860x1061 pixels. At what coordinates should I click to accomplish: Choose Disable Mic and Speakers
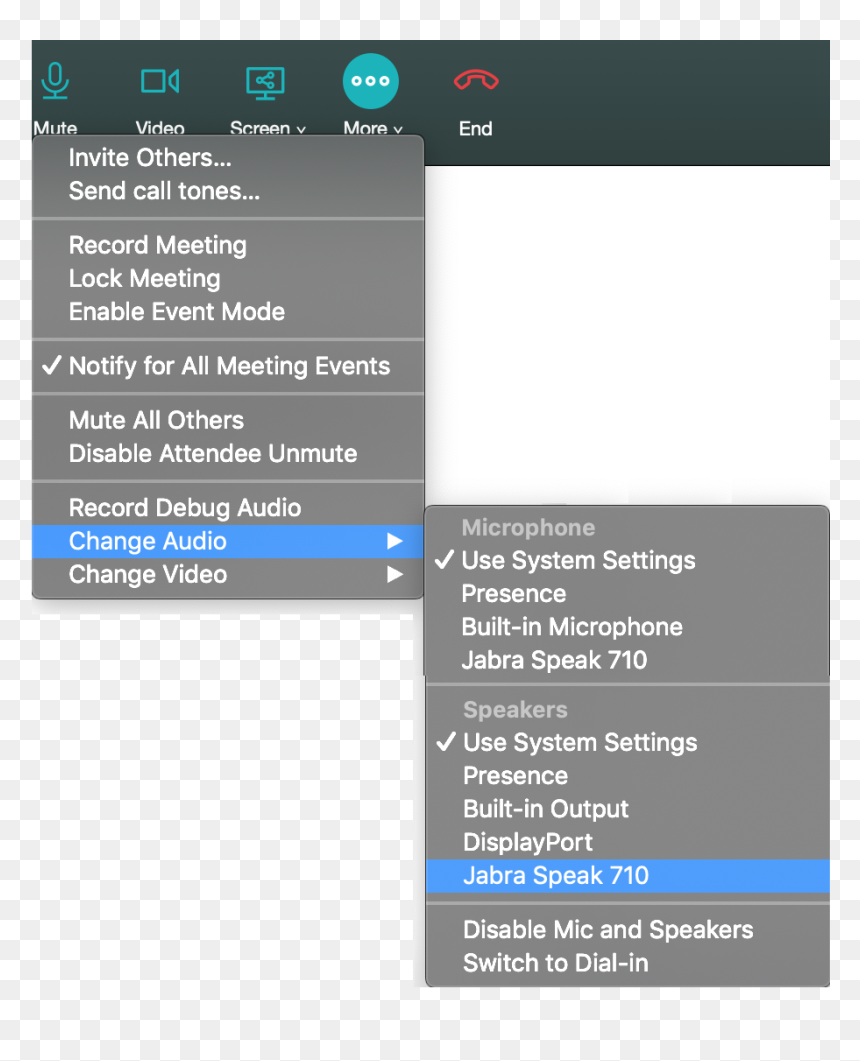click(627, 930)
